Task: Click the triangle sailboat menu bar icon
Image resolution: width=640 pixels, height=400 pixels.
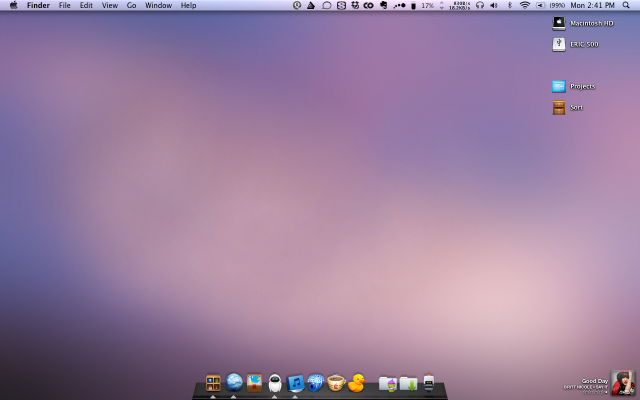Action: (311, 5)
